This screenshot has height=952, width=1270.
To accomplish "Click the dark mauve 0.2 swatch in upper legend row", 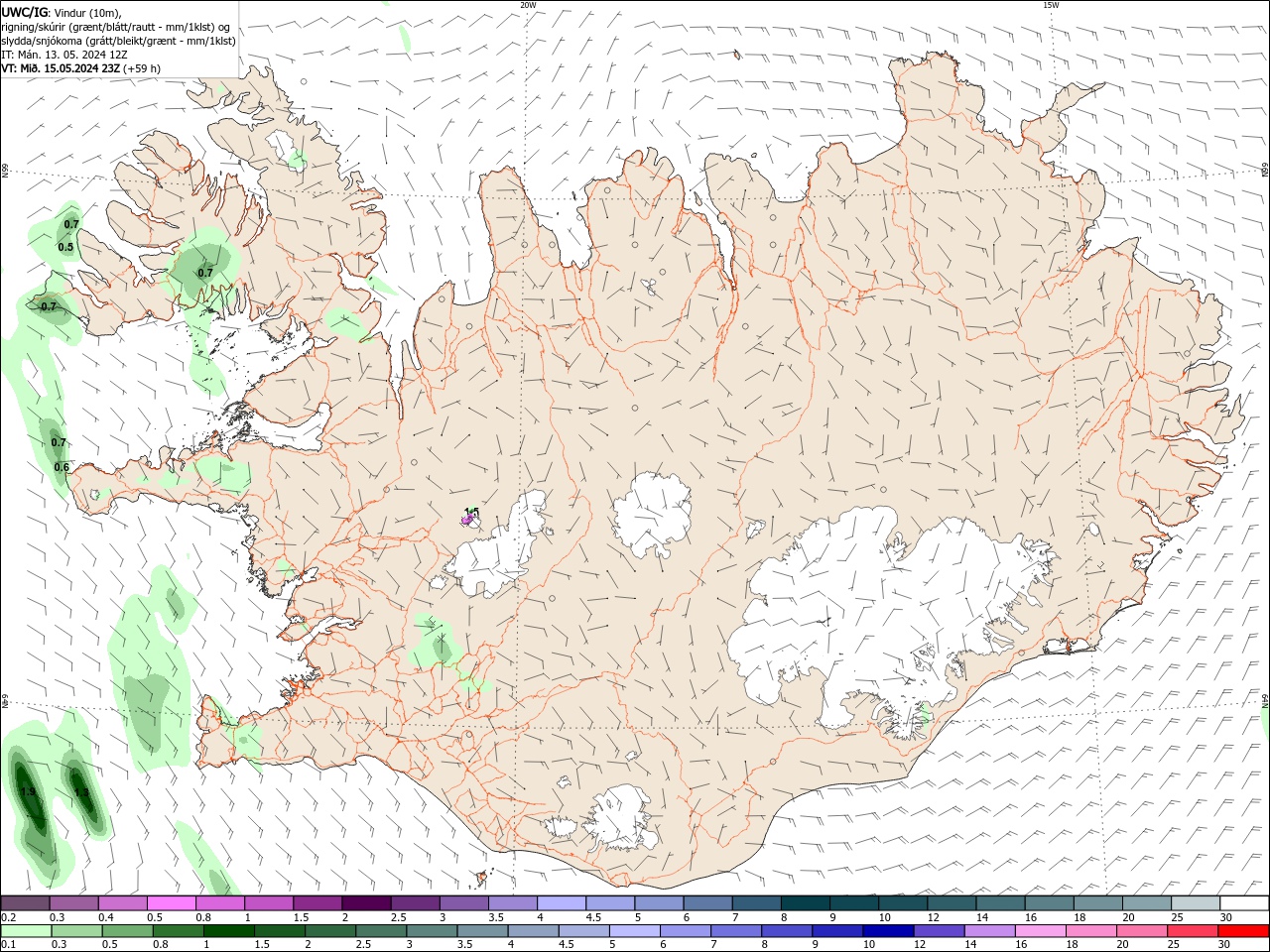I will tap(25, 903).
